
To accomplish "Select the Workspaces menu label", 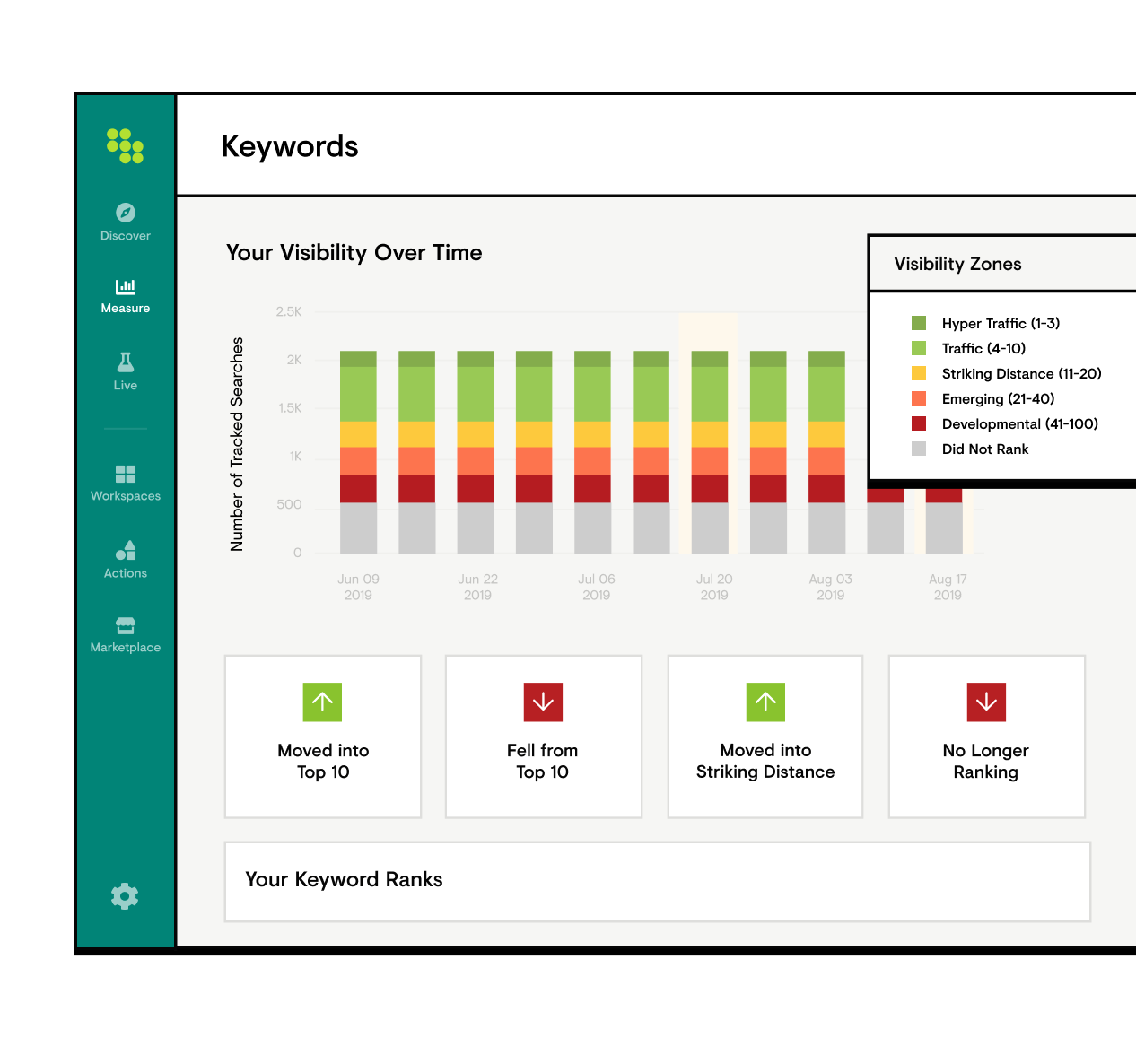I will click(x=126, y=496).
